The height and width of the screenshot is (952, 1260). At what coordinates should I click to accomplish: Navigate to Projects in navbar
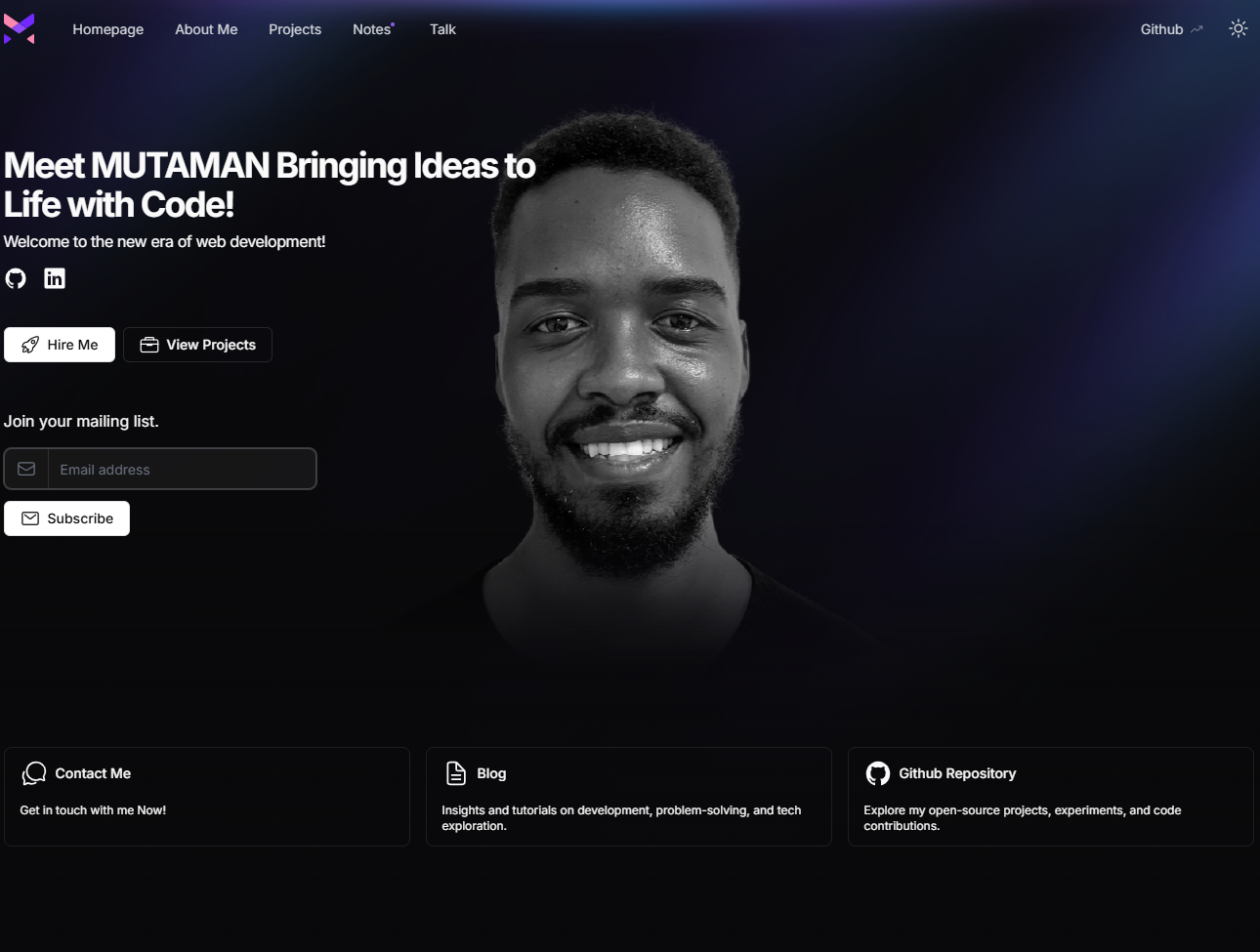(295, 29)
